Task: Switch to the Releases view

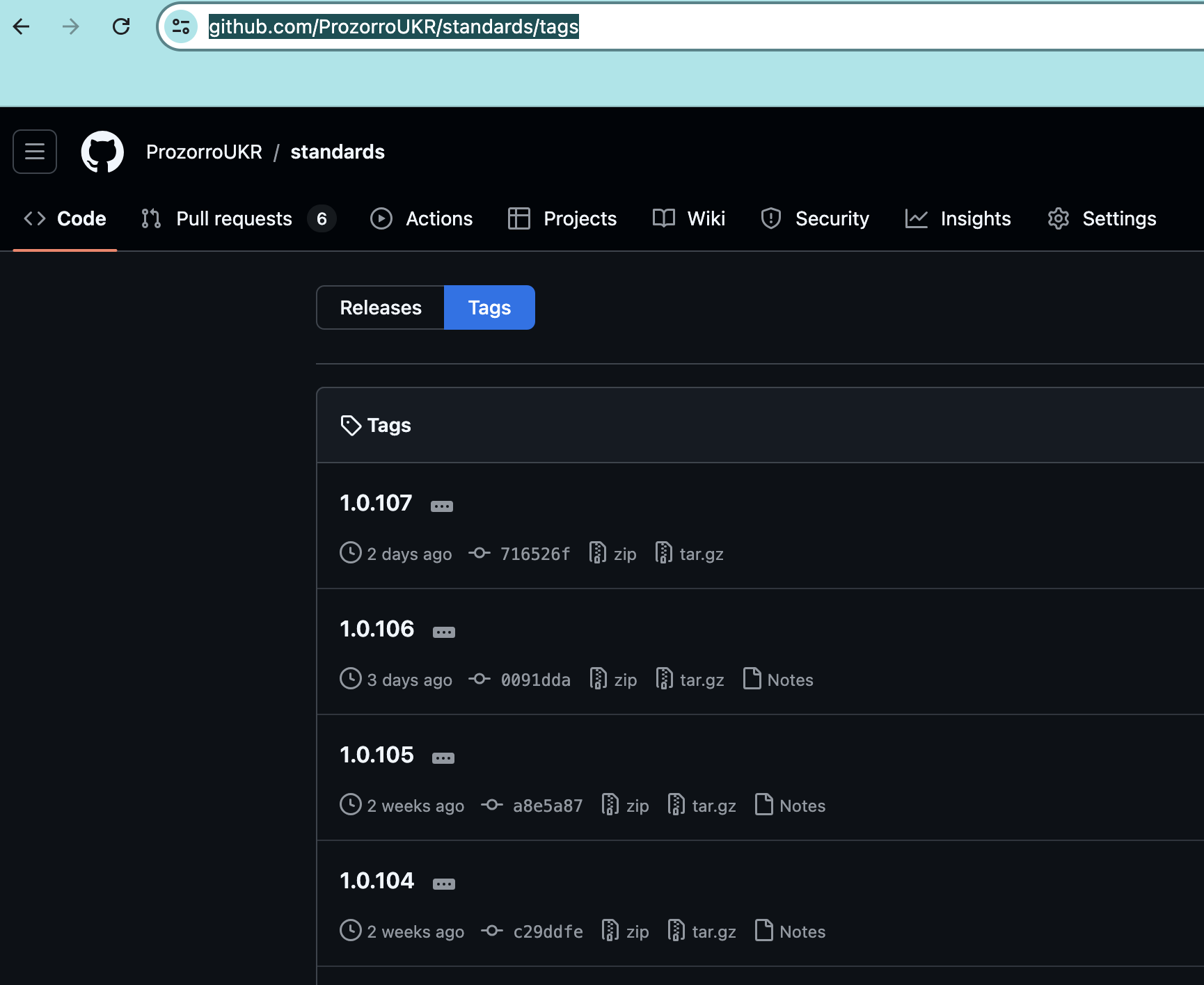Action: click(x=381, y=307)
